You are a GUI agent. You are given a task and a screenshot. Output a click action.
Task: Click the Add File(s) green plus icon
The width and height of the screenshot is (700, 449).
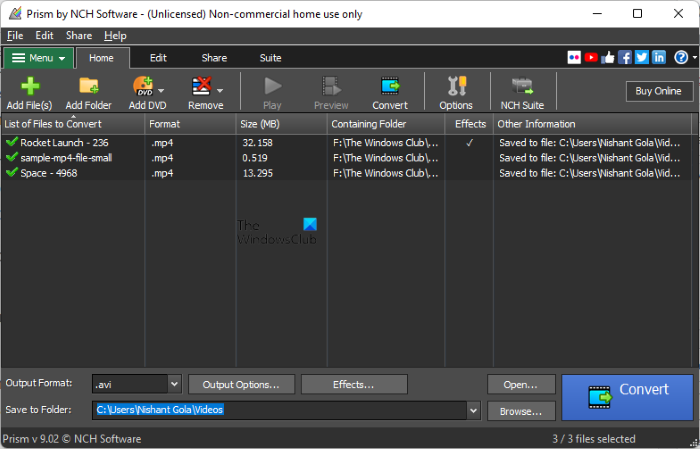pos(30,86)
